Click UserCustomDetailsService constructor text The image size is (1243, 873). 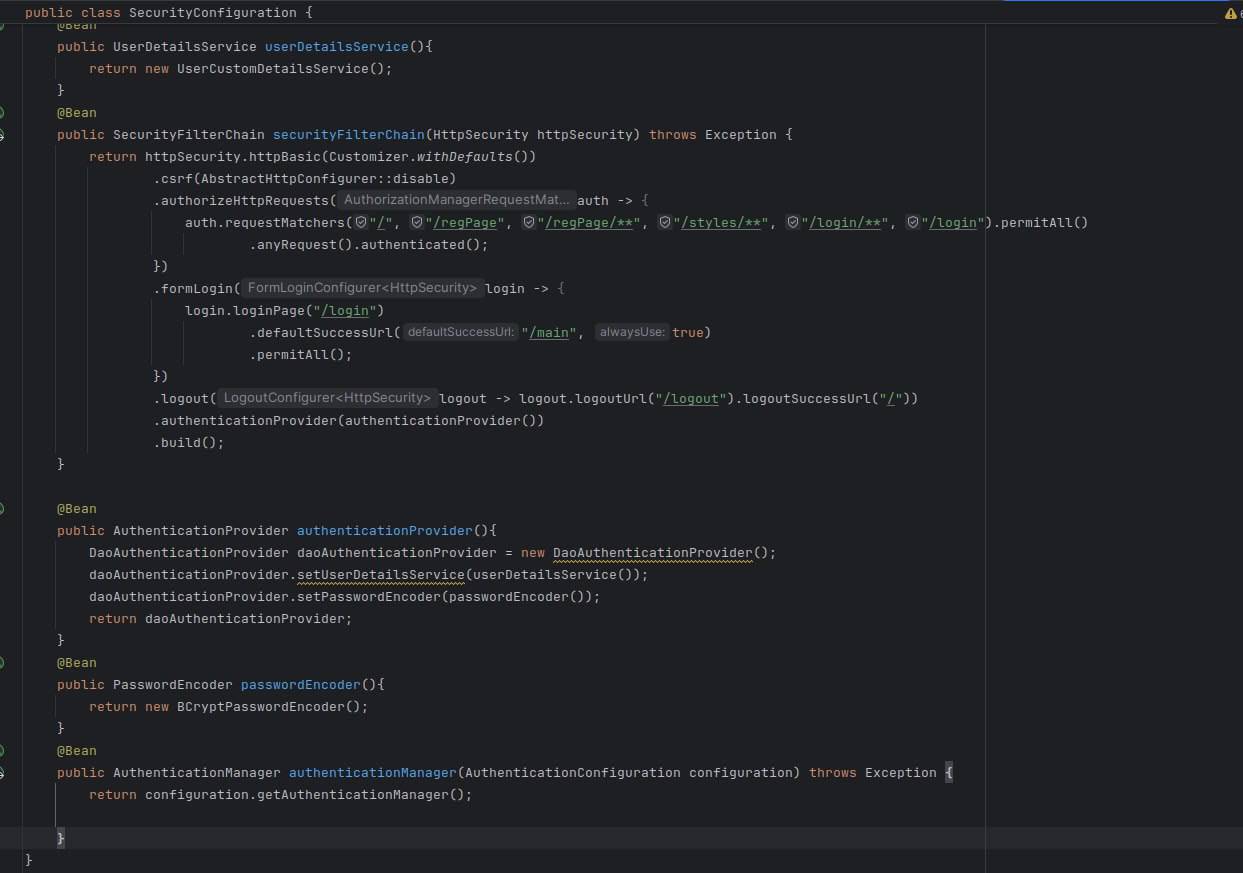[273, 69]
